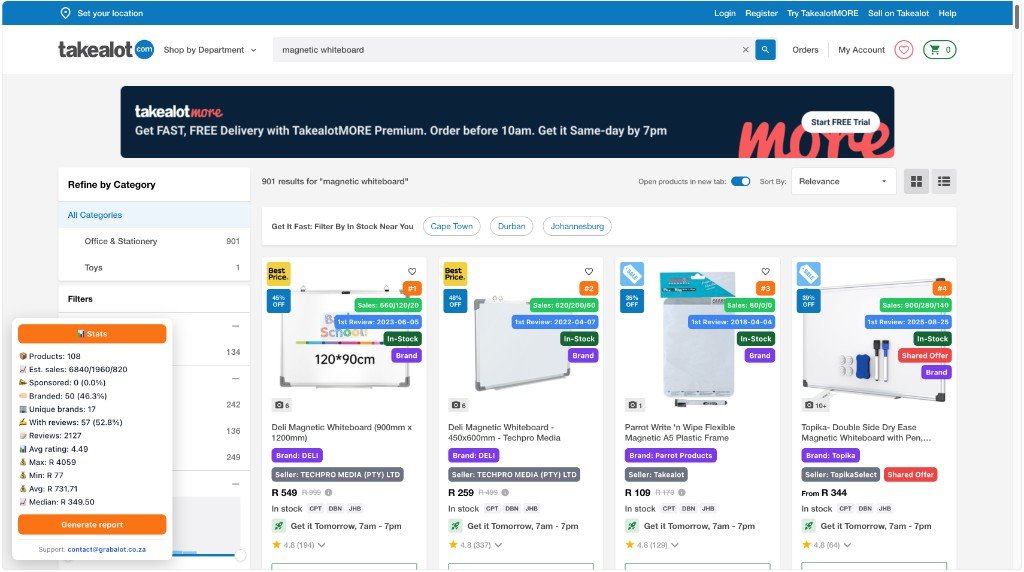This screenshot has width=1024, height=572.
Task: Click Seller: TopikaSelect tag
Action: point(841,475)
